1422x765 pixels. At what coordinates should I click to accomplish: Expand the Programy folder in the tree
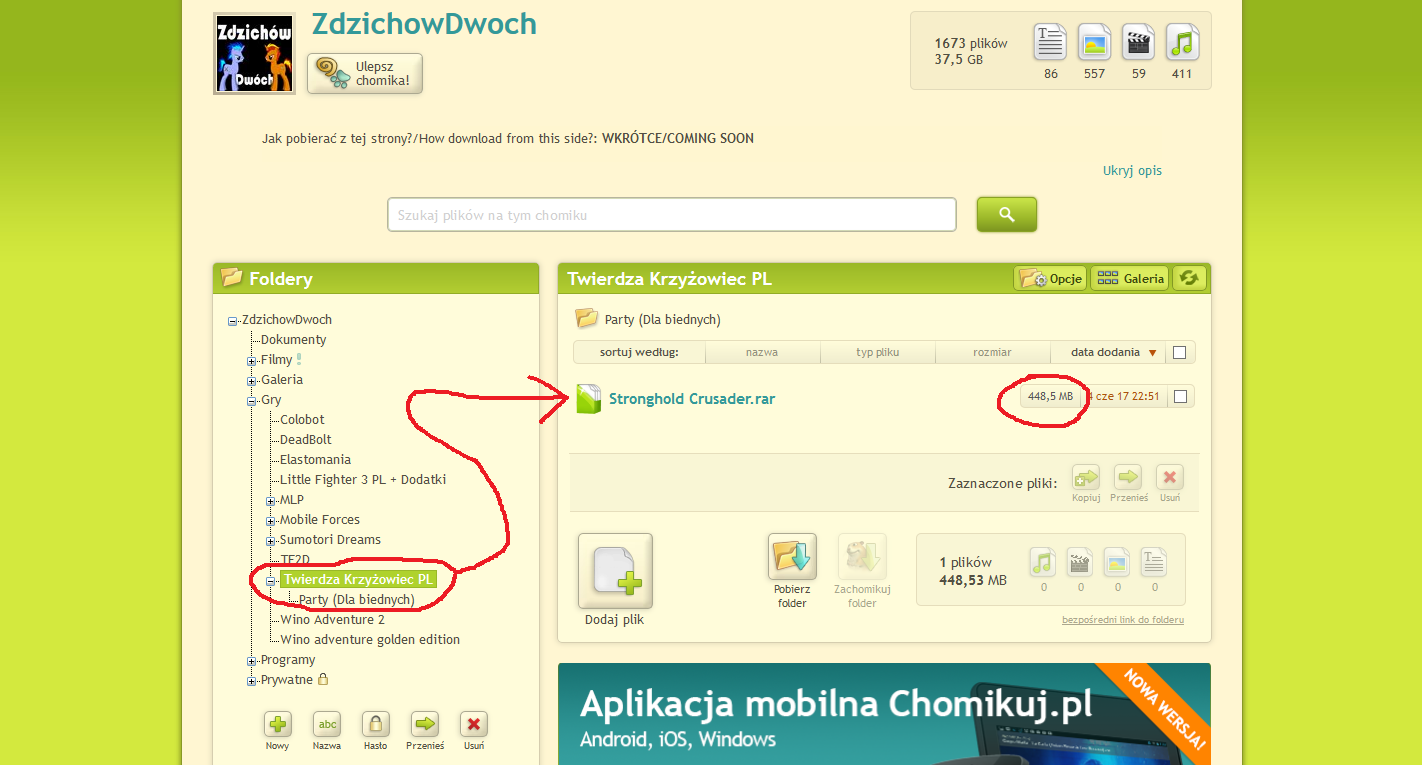click(251, 659)
